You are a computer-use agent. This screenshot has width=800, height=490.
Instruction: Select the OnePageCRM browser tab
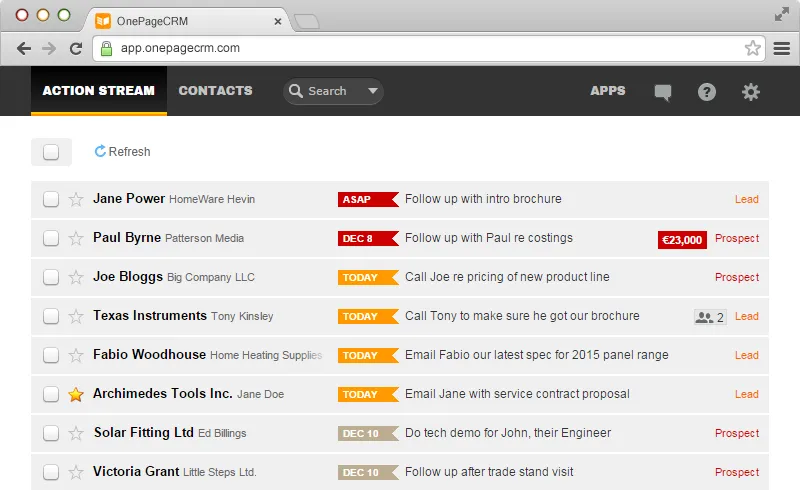click(189, 21)
